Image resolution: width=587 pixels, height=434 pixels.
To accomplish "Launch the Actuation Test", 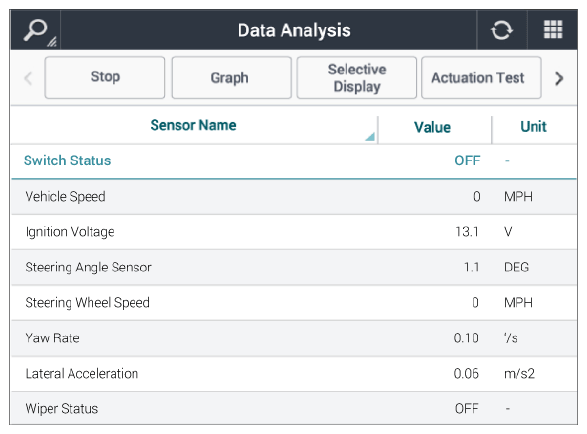I will 481,78.
